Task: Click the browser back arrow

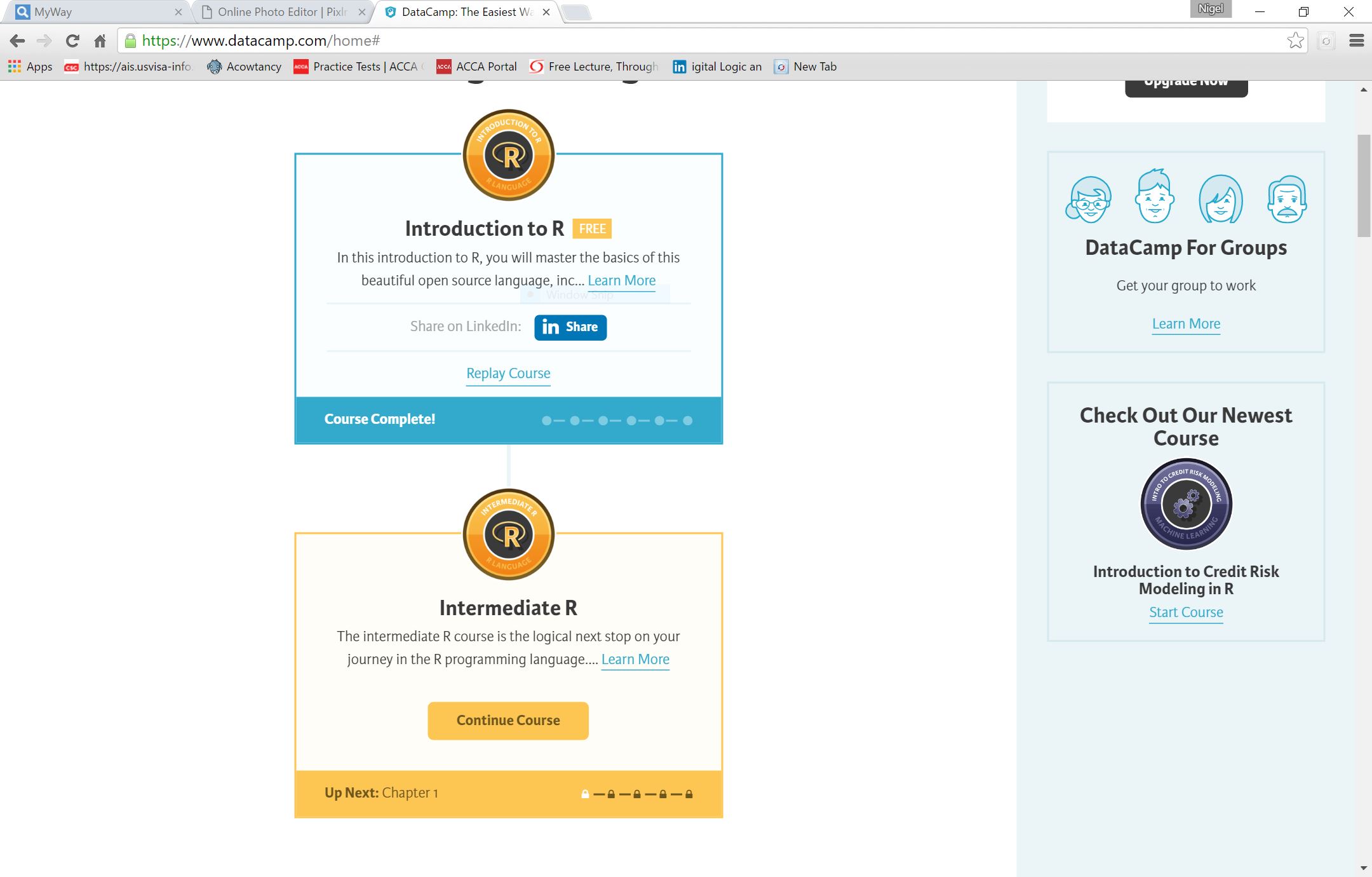Action: click(x=17, y=41)
